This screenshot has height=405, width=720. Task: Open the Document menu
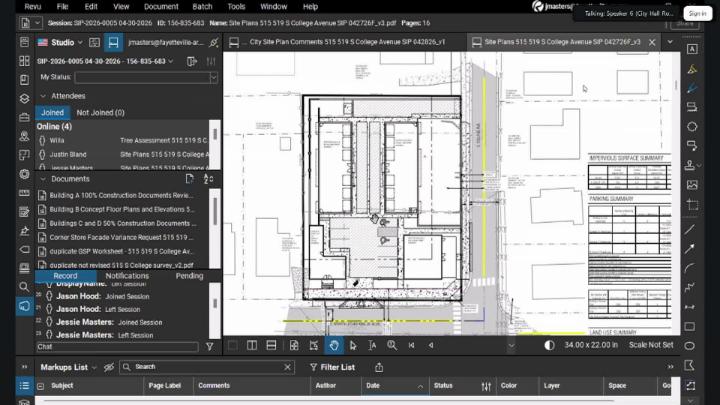(x=161, y=6)
